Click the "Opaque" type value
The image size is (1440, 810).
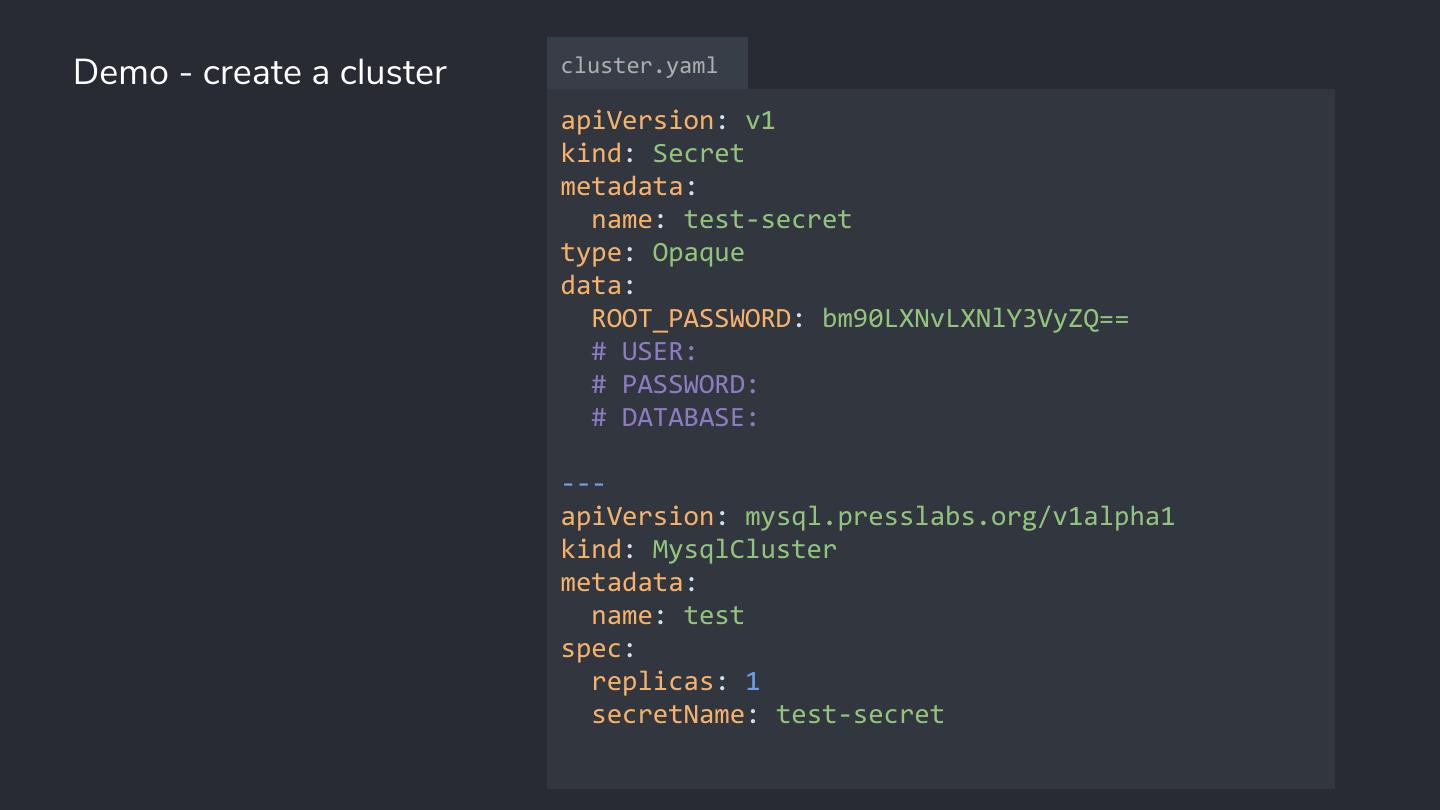click(698, 253)
